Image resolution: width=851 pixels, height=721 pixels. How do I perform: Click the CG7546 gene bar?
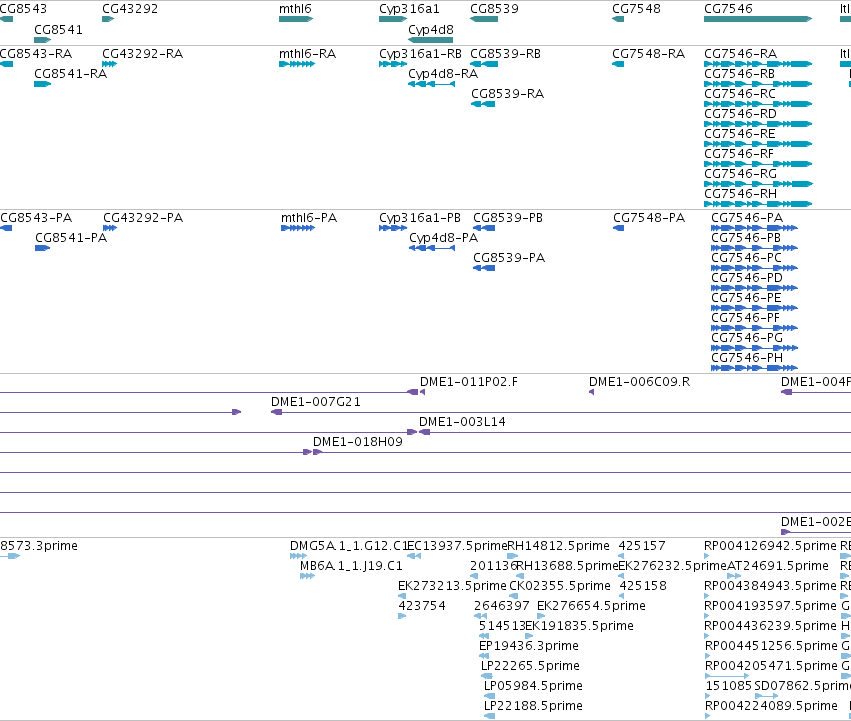(x=758, y=19)
